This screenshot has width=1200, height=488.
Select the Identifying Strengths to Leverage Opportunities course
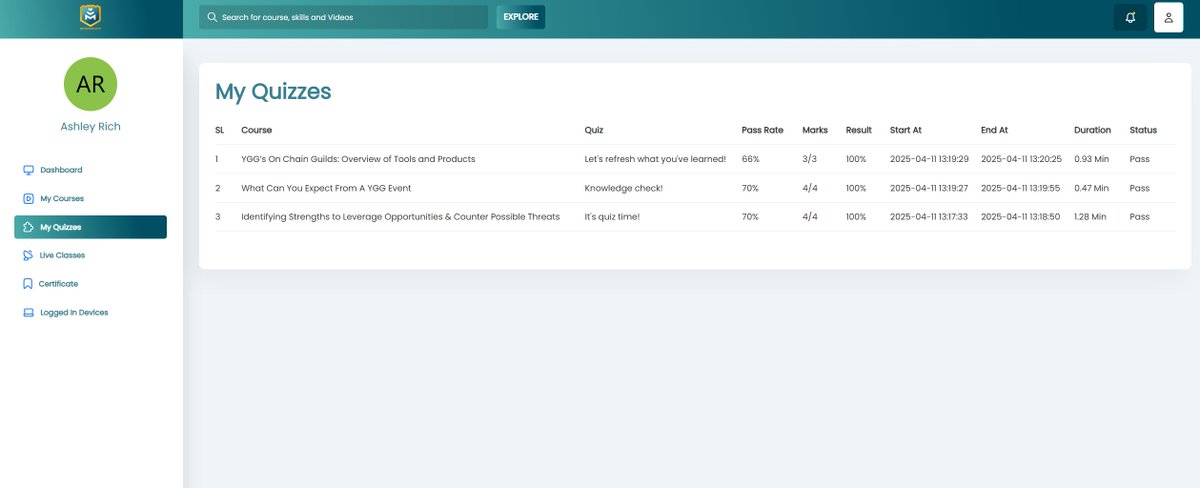(400, 216)
